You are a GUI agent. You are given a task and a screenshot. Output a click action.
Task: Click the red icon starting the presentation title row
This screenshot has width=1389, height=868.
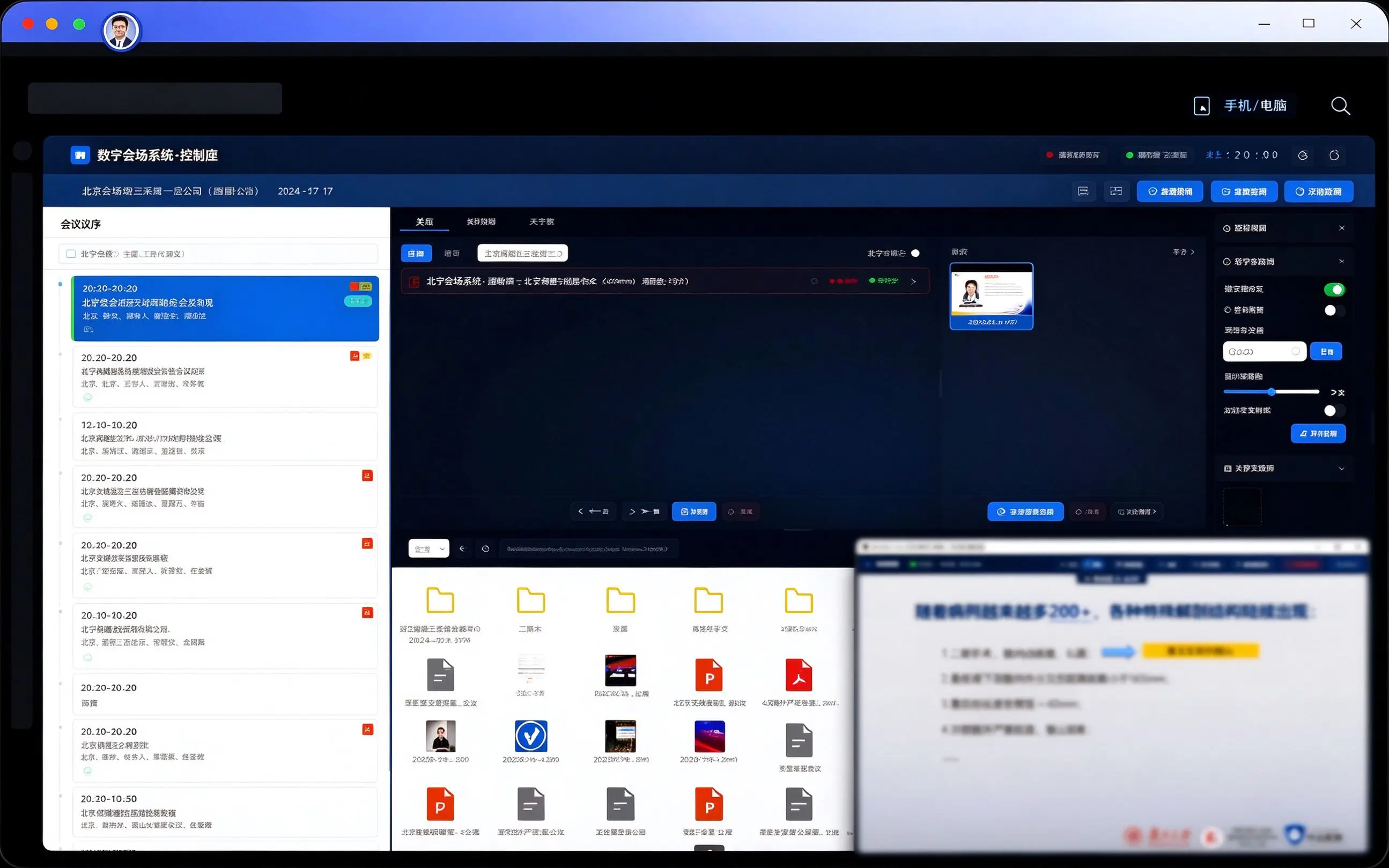(413, 282)
